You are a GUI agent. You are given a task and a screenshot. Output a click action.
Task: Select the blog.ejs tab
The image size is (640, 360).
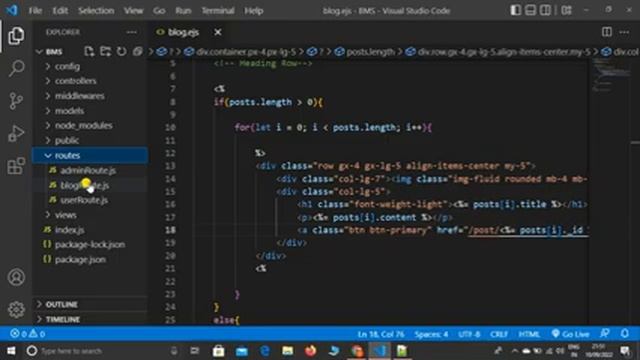183,32
